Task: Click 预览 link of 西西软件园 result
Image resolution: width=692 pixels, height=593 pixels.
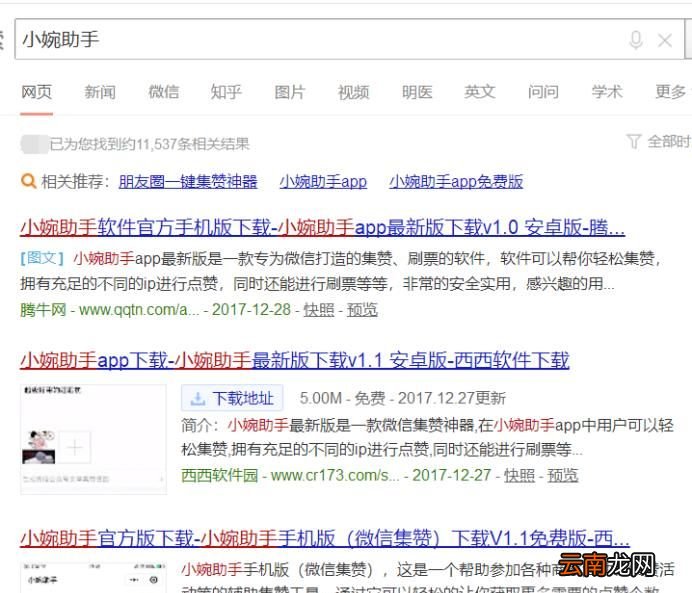Action: [x=563, y=476]
